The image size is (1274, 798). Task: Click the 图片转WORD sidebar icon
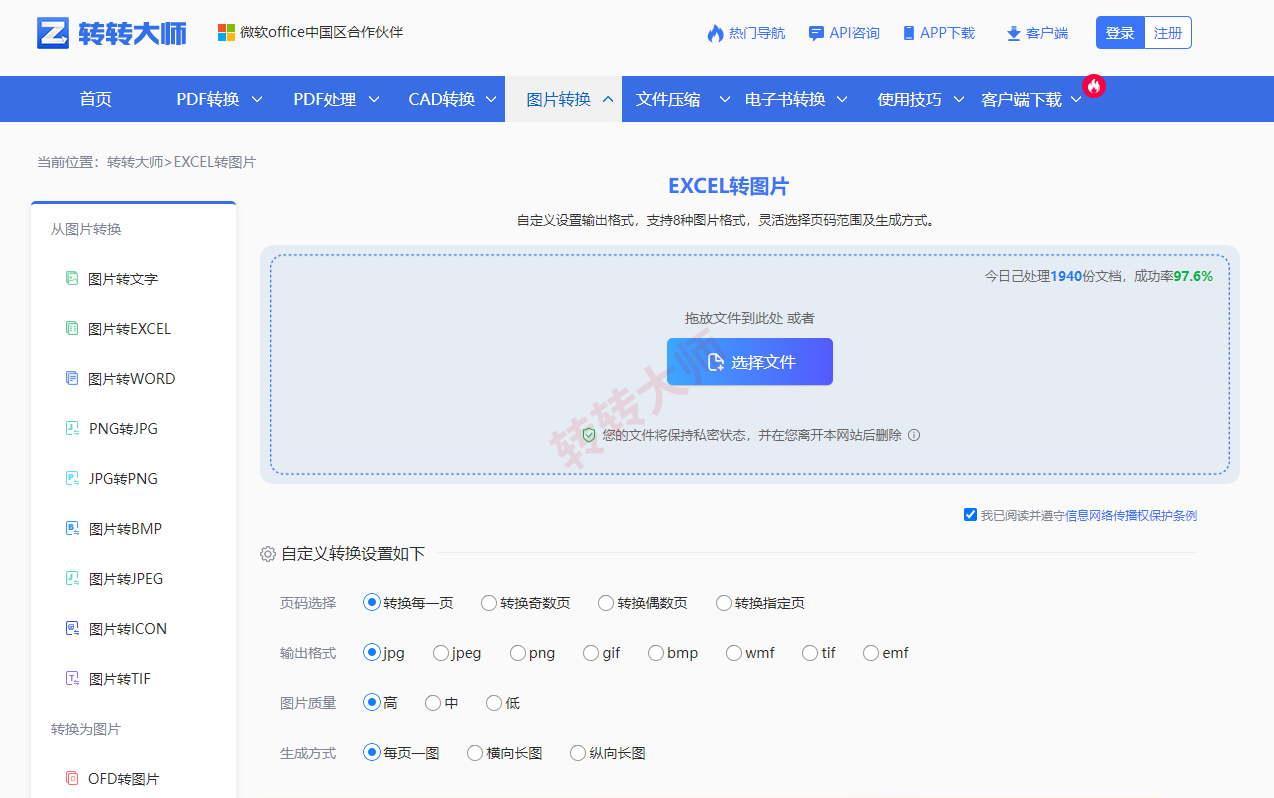point(72,378)
